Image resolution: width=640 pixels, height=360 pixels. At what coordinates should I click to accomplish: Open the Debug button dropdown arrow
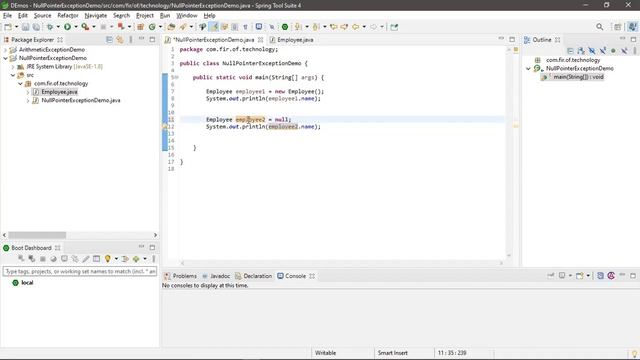tap(58, 27)
